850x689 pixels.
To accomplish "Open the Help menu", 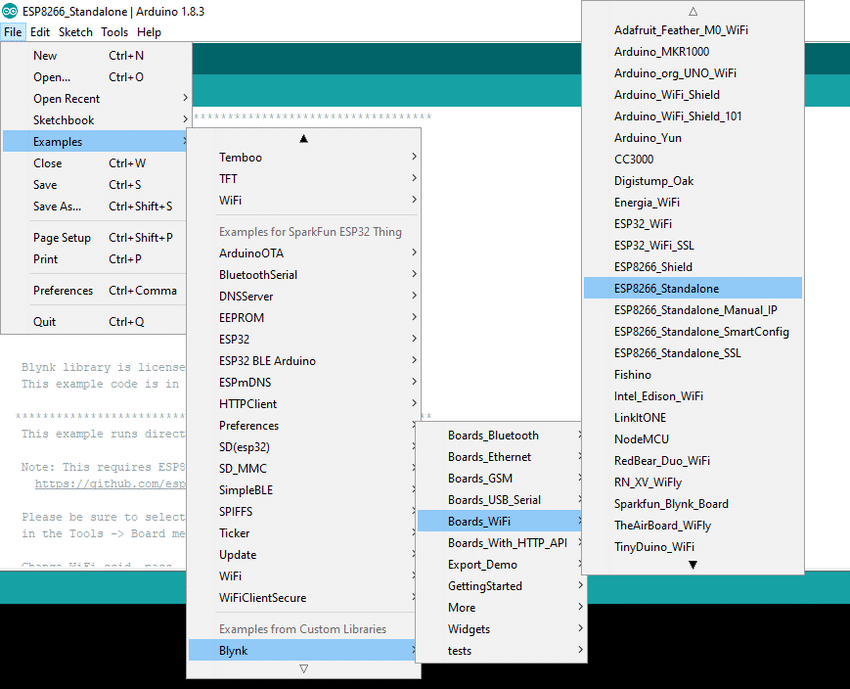I will point(149,32).
